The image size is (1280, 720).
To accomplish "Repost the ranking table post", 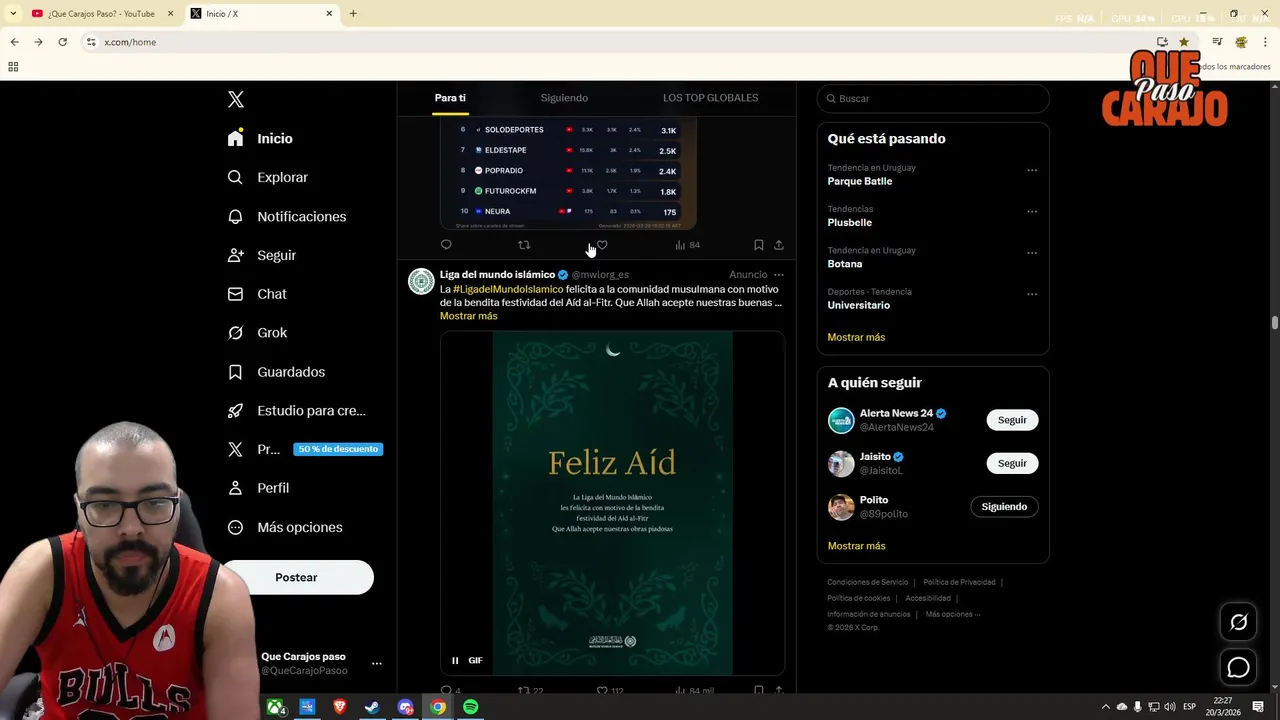I will (524, 245).
